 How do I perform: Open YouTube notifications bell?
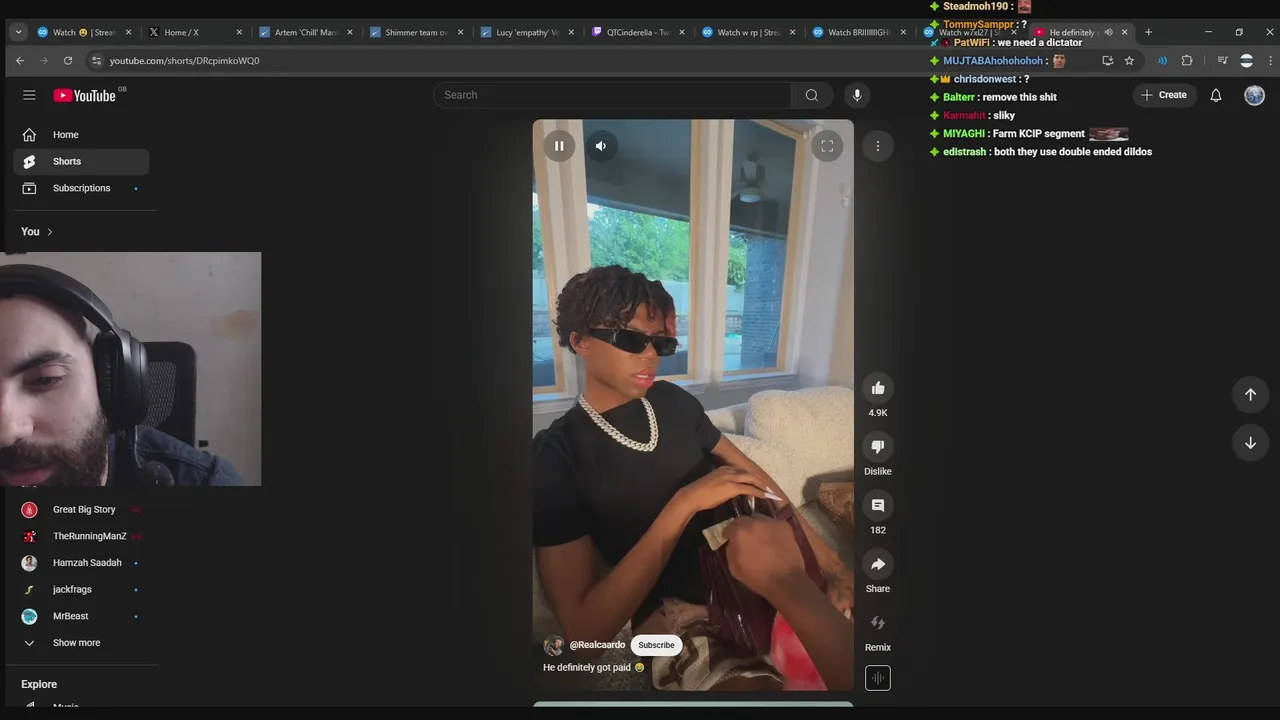click(1216, 95)
